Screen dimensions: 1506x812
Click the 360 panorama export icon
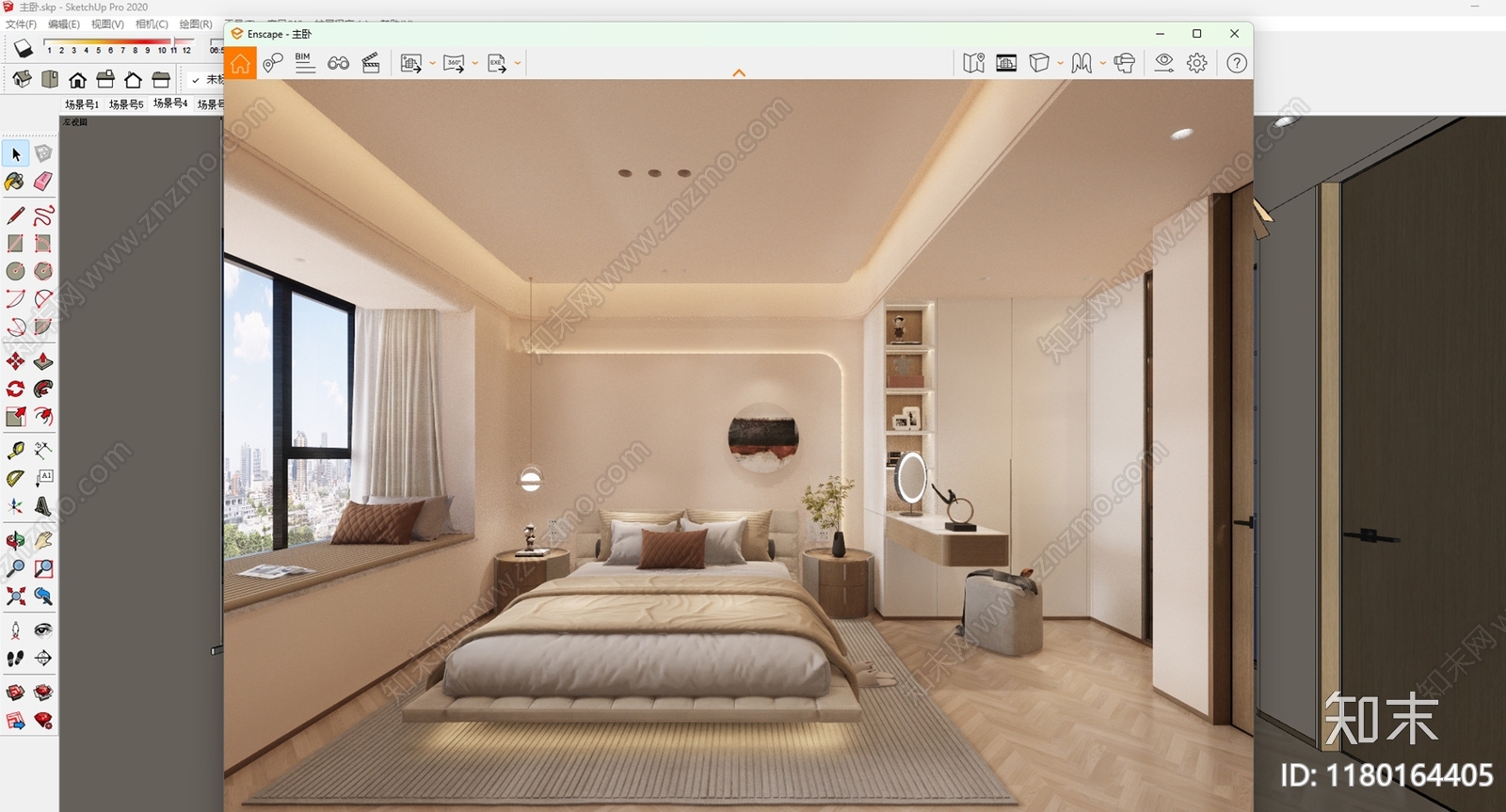click(454, 63)
